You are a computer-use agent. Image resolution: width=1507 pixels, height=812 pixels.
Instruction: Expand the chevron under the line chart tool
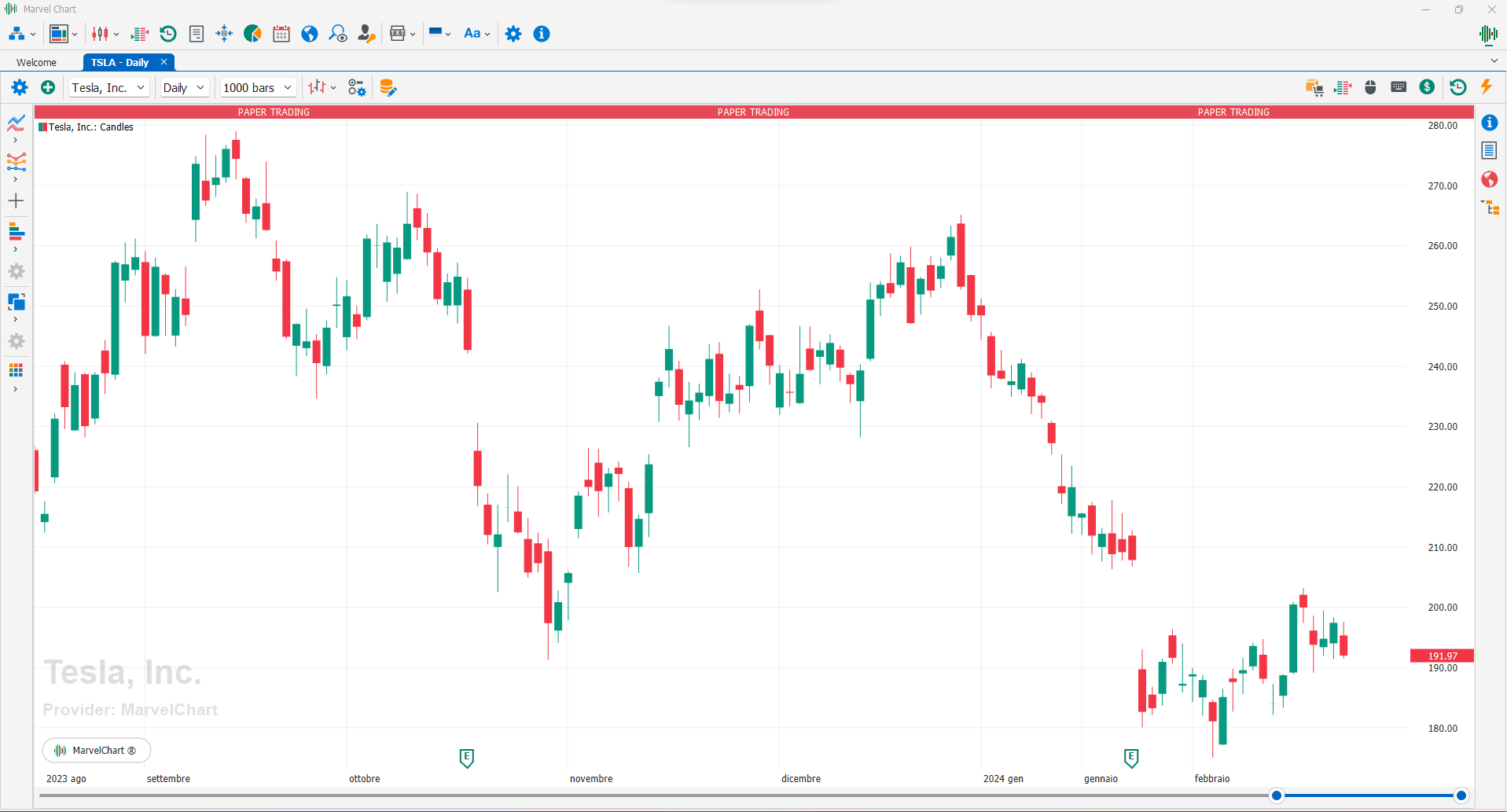tap(16, 141)
